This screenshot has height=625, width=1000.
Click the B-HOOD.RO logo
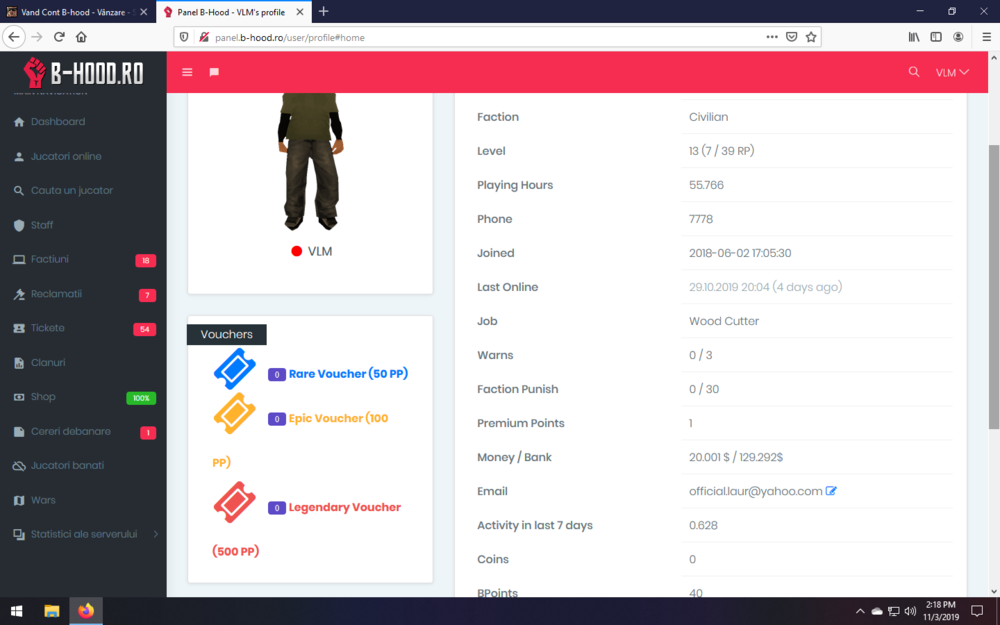(x=84, y=72)
